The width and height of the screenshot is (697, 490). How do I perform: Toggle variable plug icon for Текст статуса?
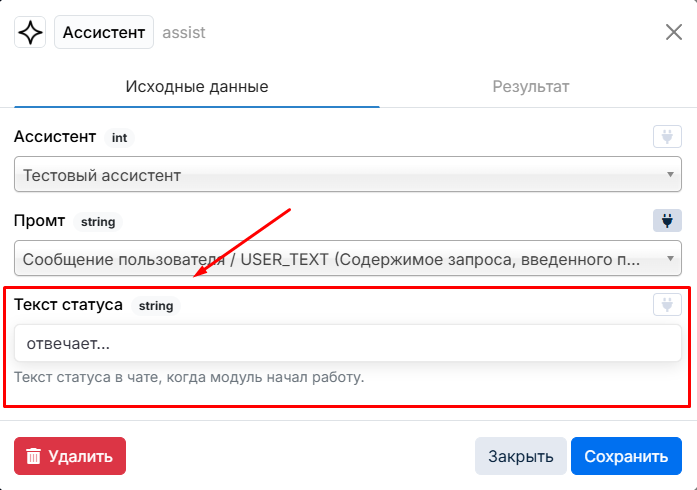667,305
